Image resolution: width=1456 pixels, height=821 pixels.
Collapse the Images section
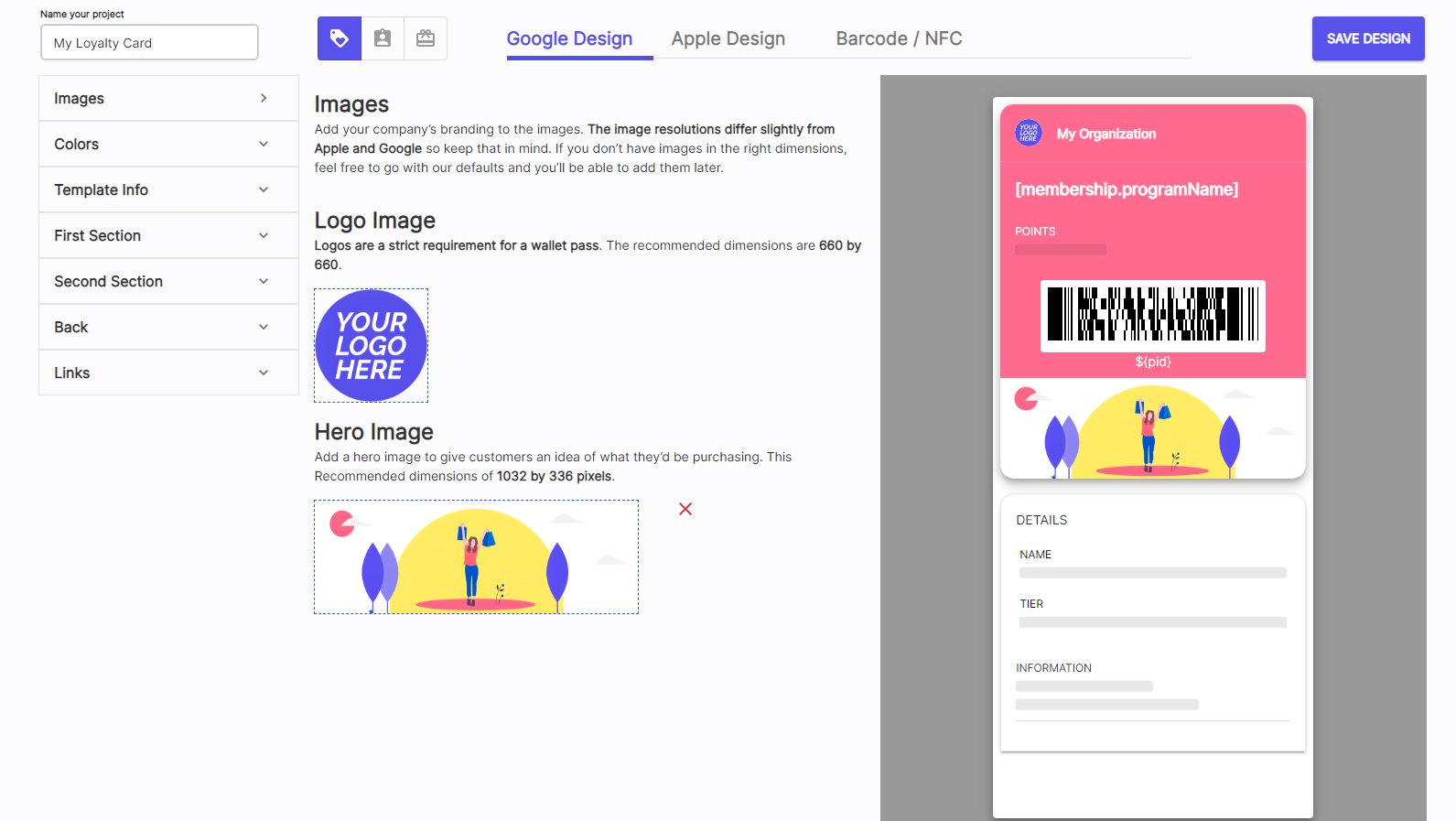[x=168, y=98]
